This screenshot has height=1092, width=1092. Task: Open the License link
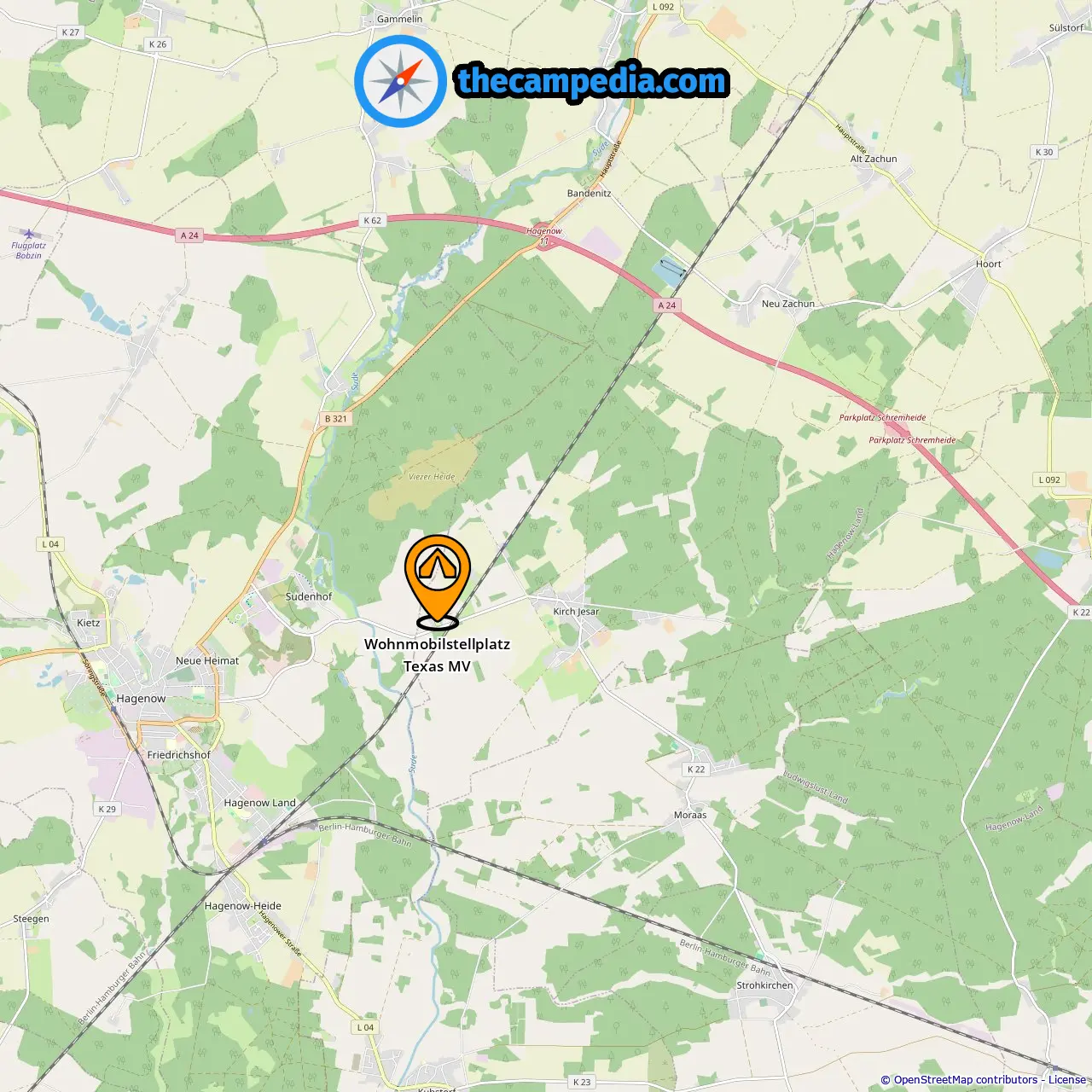(x=1067, y=1080)
